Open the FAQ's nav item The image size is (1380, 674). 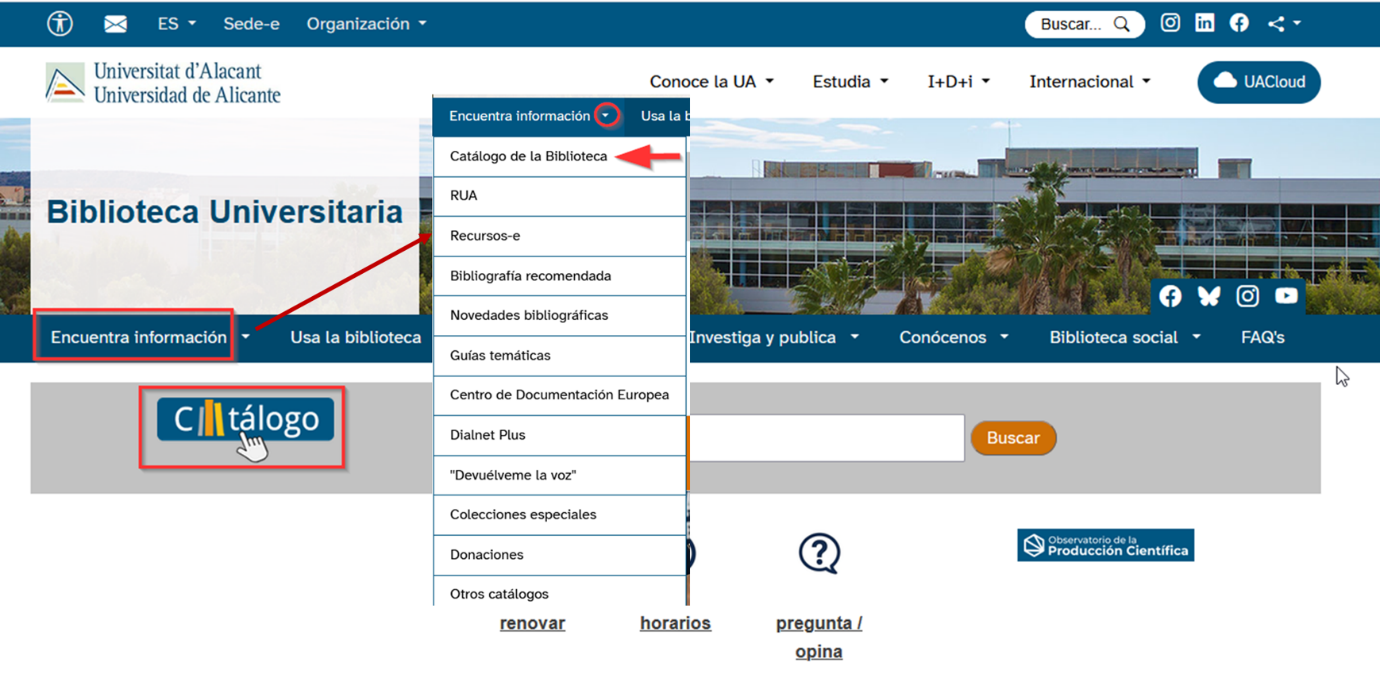click(x=1262, y=337)
